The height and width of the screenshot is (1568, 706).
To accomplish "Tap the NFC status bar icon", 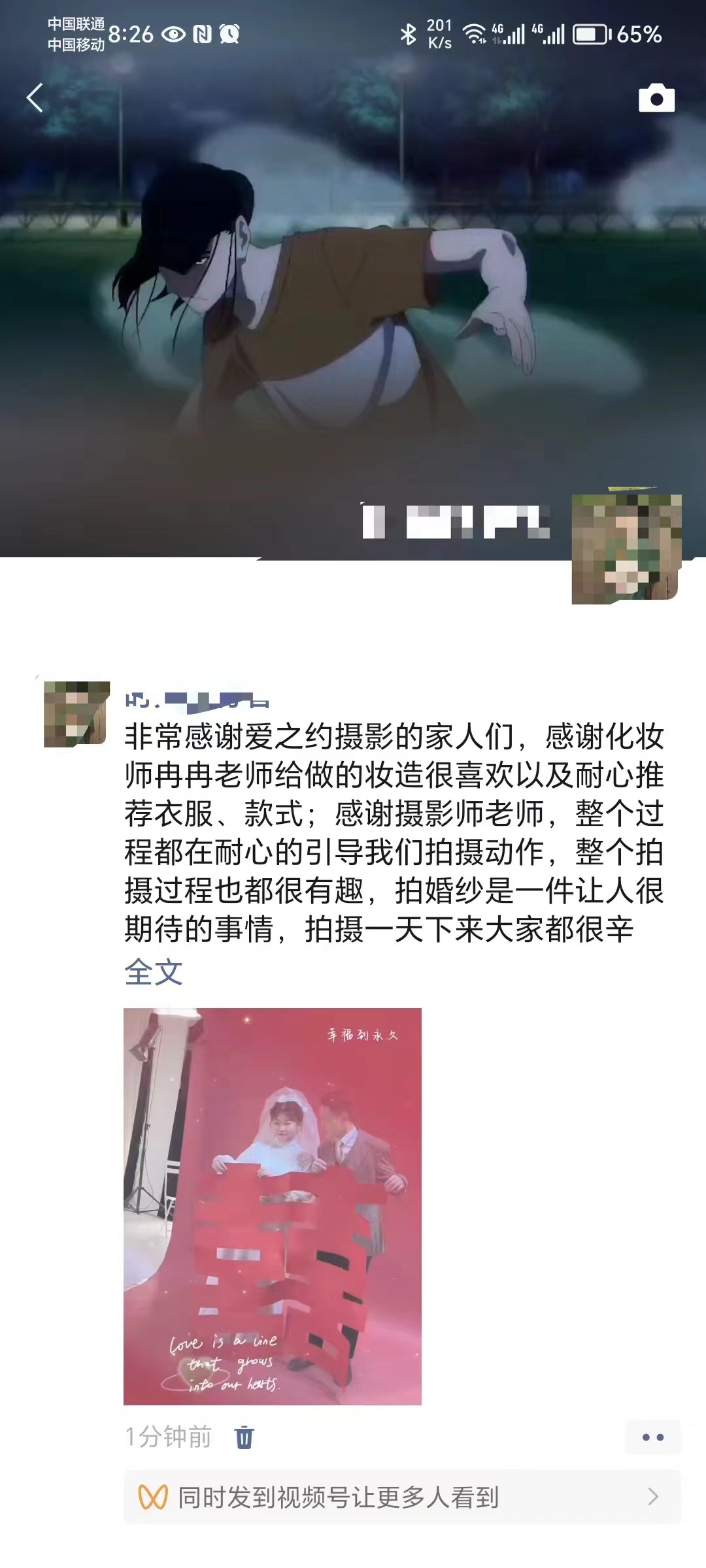I will [202, 34].
